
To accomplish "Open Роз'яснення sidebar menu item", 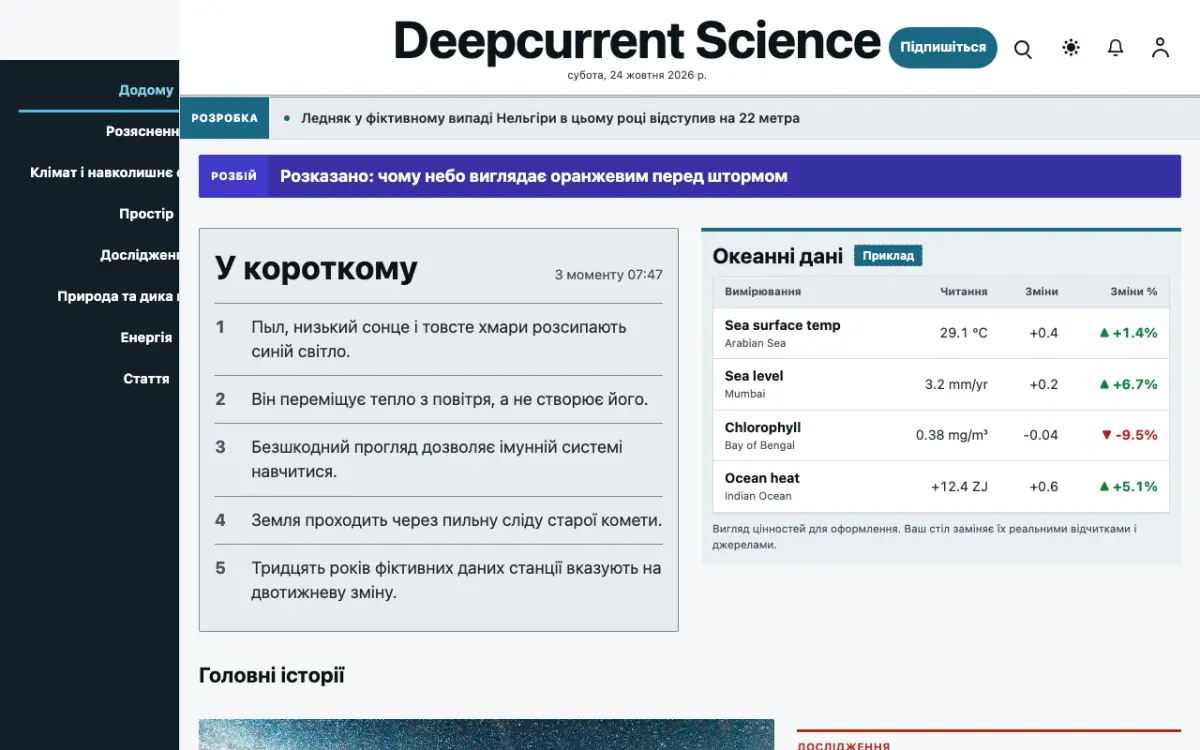I will [x=143, y=131].
